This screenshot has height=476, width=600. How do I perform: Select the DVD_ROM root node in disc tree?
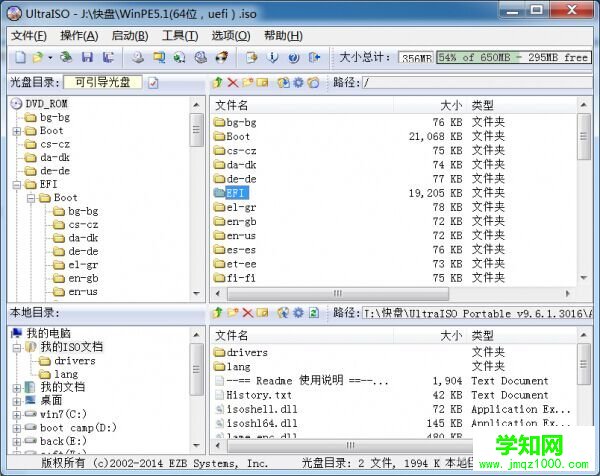tap(46, 104)
